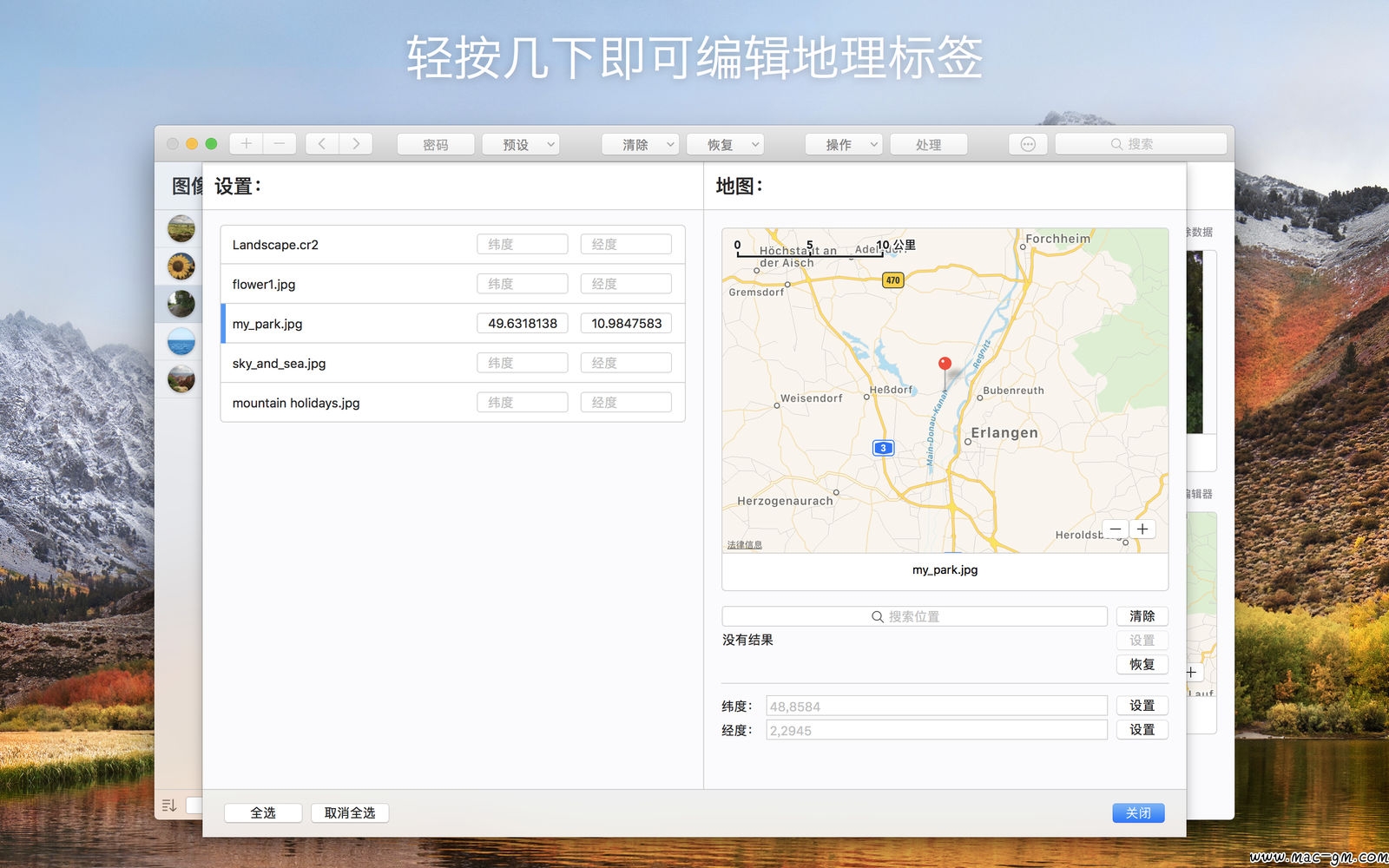This screenshot has width=1389, height=868.
Task: Click the blue 关闭 button
Action: click(x=1138, y=812)
